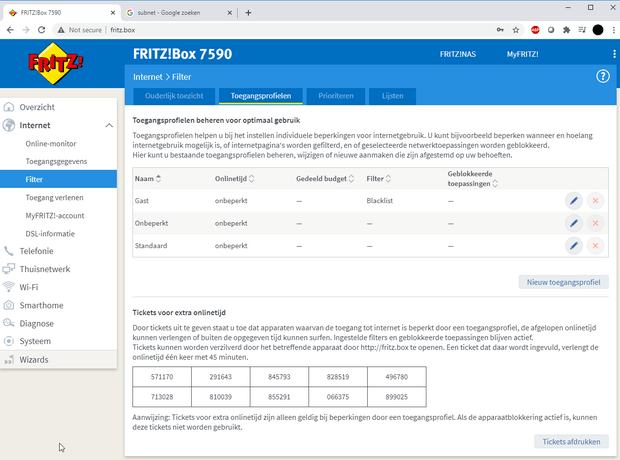Edit the Gast access profile

coord(574,201)
